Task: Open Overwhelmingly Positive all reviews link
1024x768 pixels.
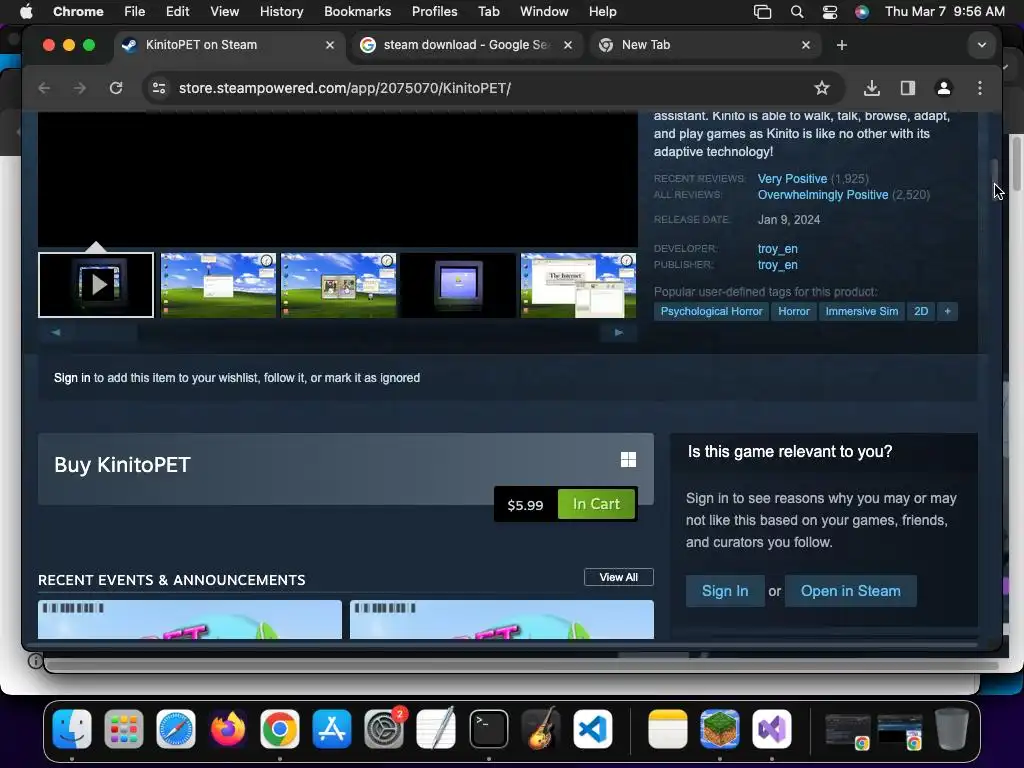Action: (823, 195)
